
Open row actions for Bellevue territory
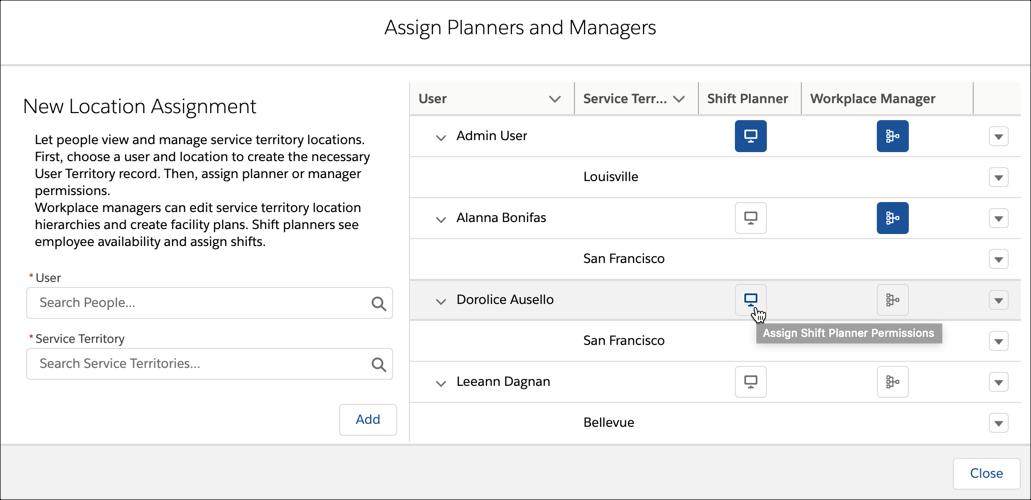pyautogui.click(x=998, y=422)
